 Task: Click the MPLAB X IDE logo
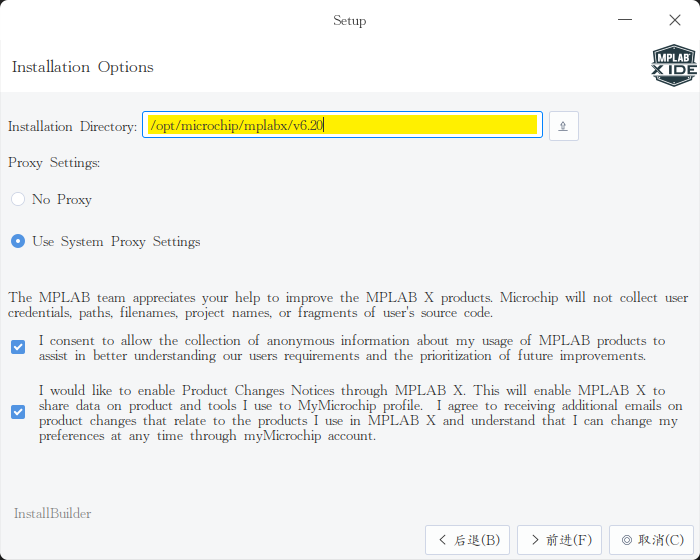[x=674, y=65]
